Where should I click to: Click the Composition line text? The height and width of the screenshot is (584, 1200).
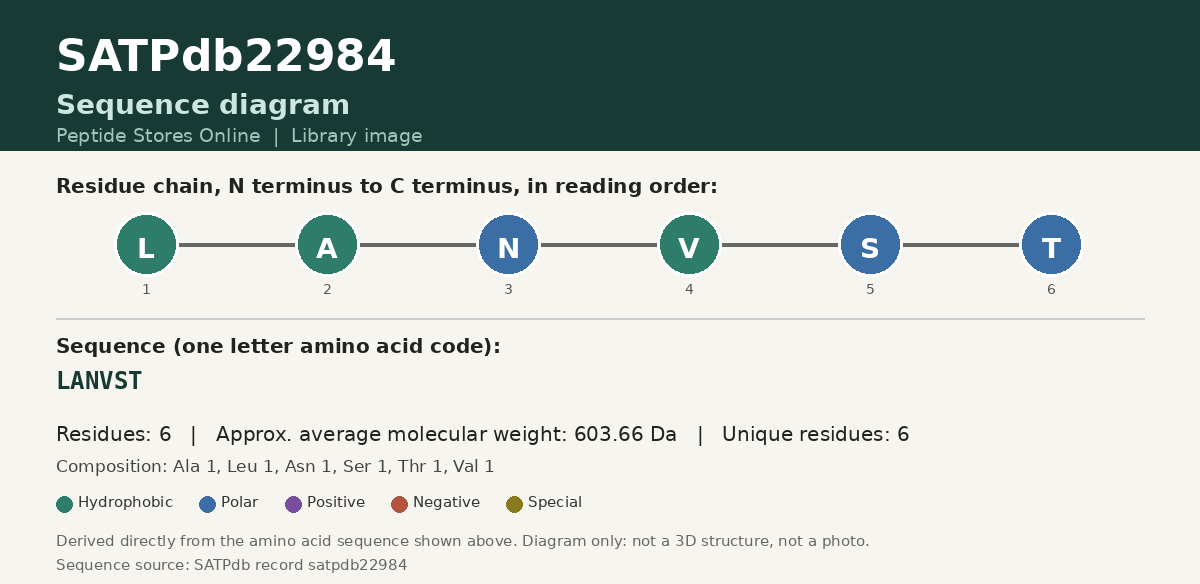click(x=275, y=467)
